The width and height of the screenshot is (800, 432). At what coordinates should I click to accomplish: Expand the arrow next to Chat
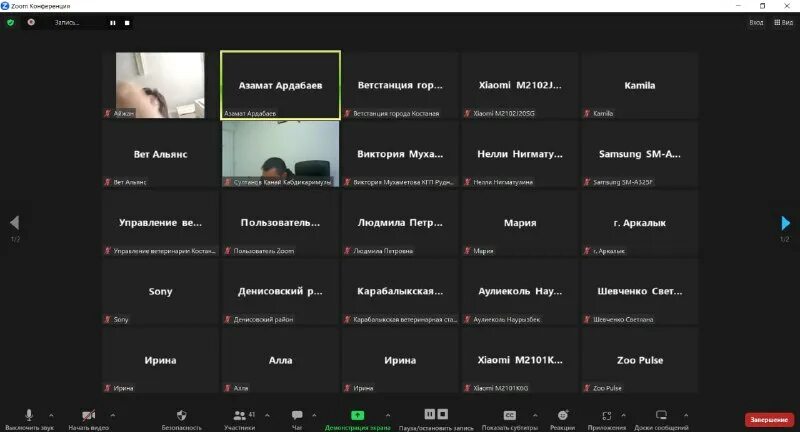click(x=314, y=415)
